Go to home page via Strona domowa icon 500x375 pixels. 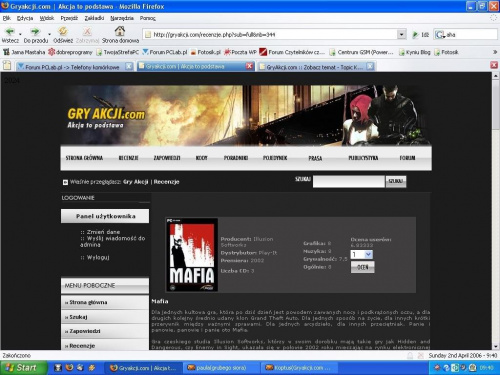pos(120,31)
